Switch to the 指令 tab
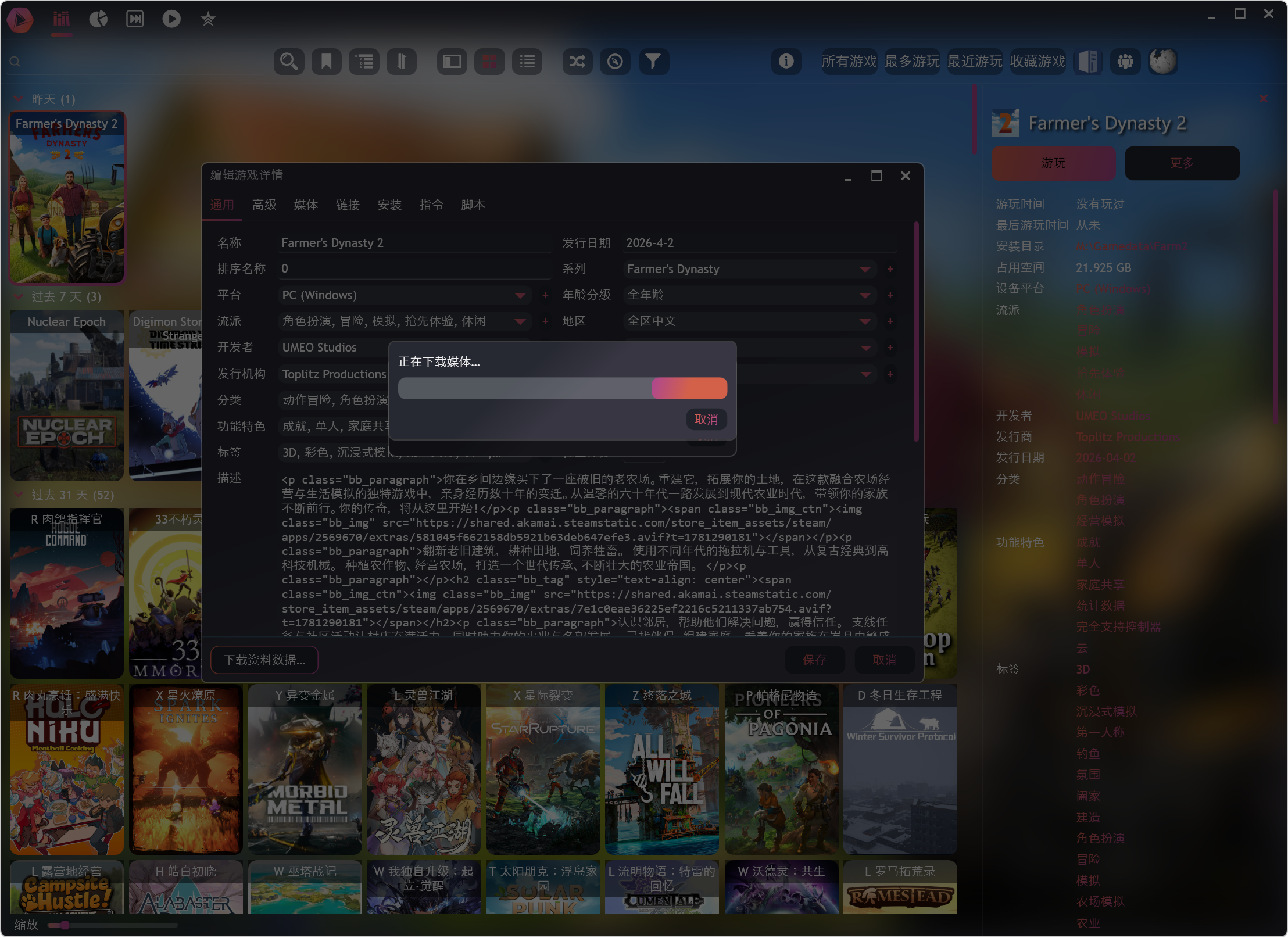This screenshot has width=1288, height=938. (431, 205)
